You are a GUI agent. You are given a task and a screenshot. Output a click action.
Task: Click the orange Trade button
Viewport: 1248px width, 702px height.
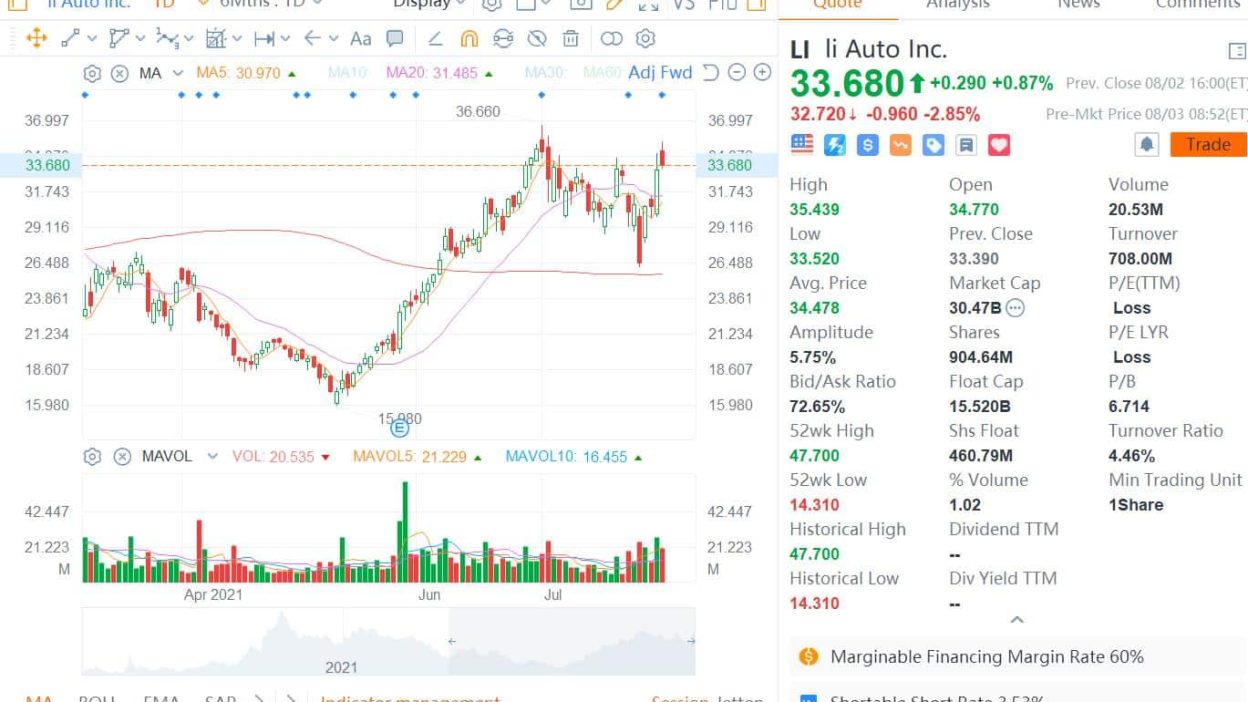click(x=1208, y=144)
